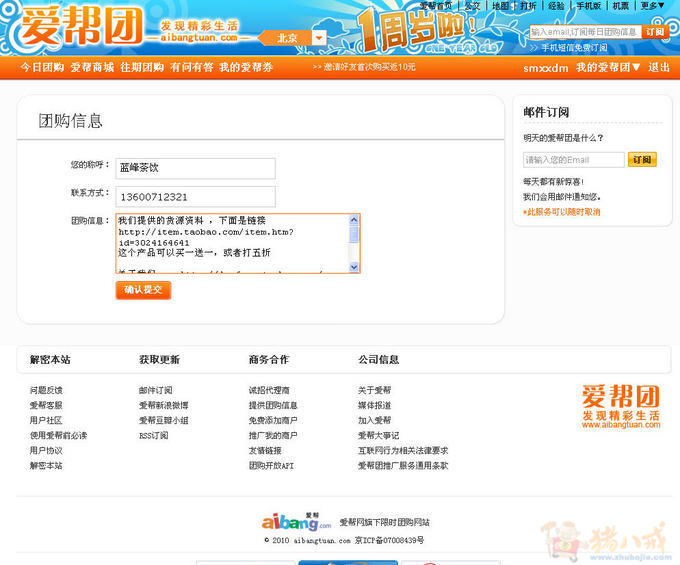Click the 请输入您的Email sidebar field
Image resolution: width=680 pixels, height=565 pixels.
tap(574, 160)
